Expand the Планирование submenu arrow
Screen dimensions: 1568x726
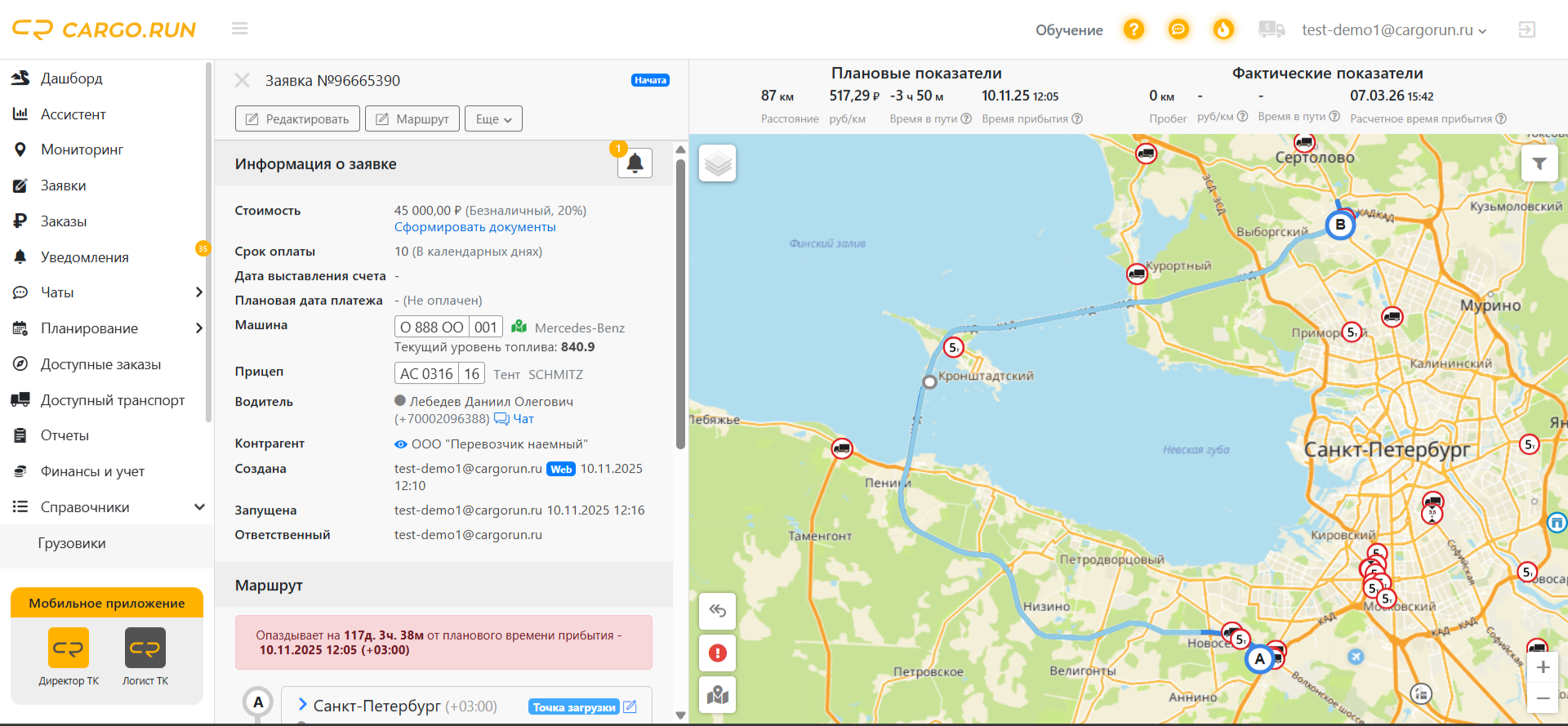(198, 328)
